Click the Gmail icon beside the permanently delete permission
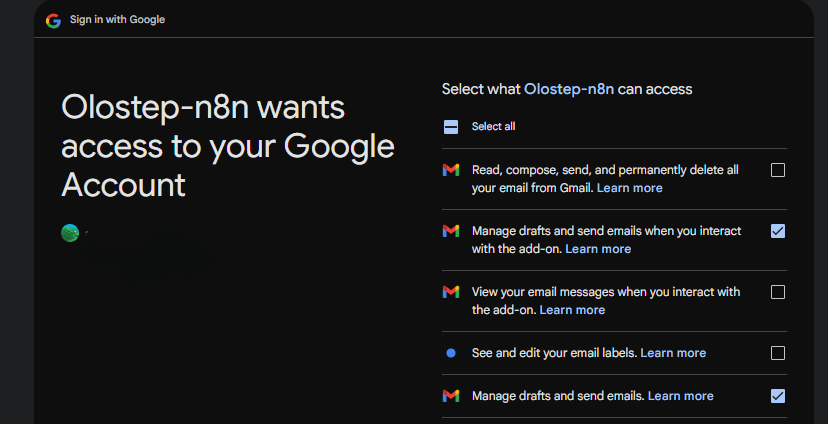Image resolution: width=828 pixels, height=424 pixels. pos(450,170)
